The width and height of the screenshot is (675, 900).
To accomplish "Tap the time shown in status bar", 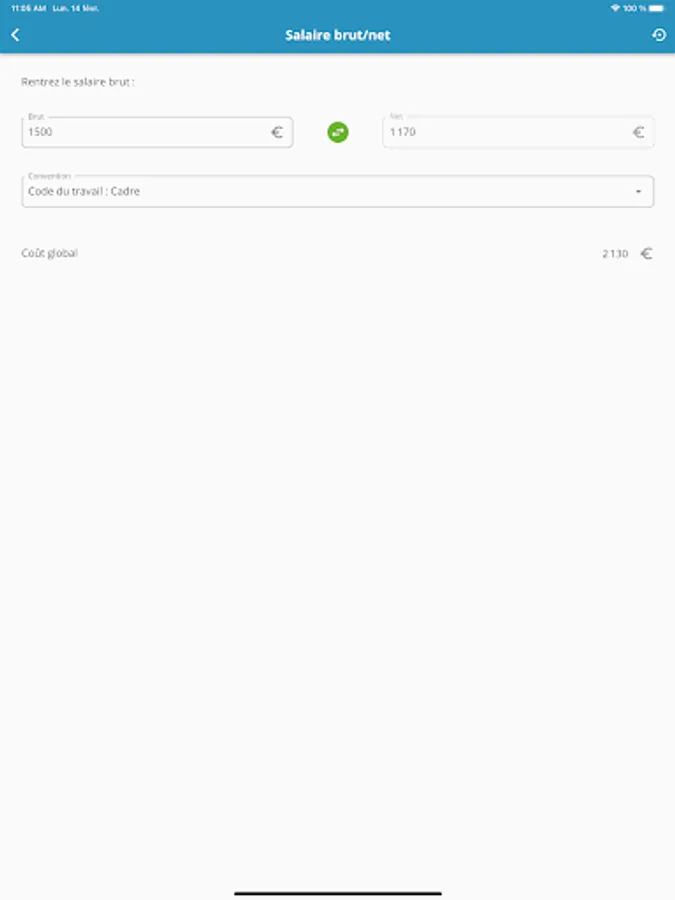I will 29,8.
